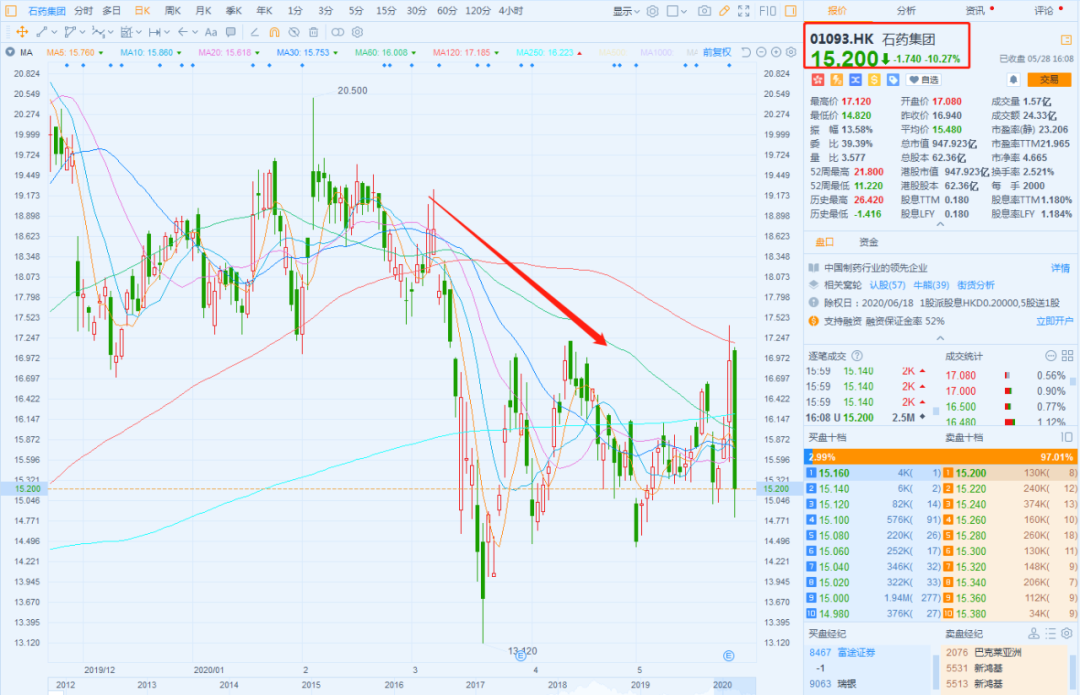Open broker queue settings gear
The width and height of the screenshot is (1080, 695).
coord(1066,634)
